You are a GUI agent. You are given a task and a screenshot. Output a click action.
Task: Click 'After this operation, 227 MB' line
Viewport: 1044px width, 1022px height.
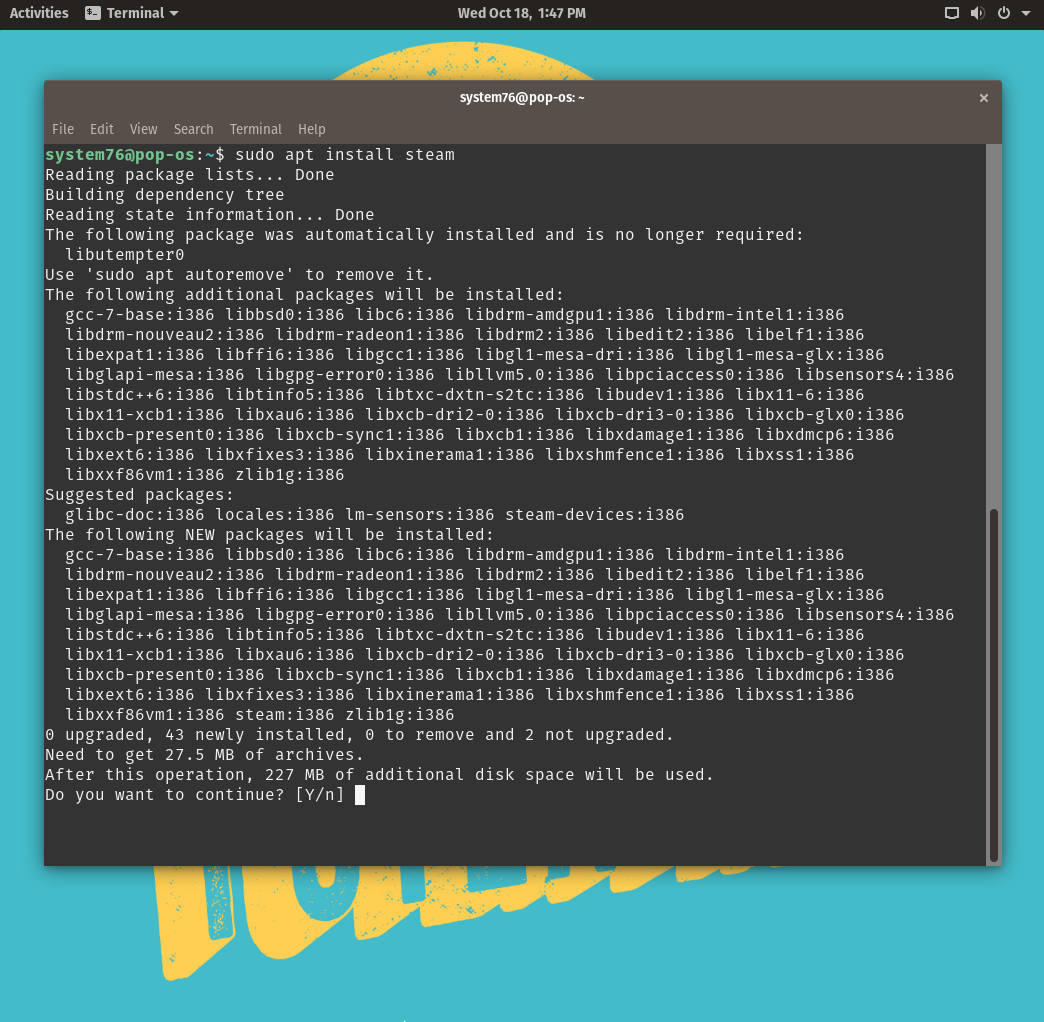[x=379, y=774]
